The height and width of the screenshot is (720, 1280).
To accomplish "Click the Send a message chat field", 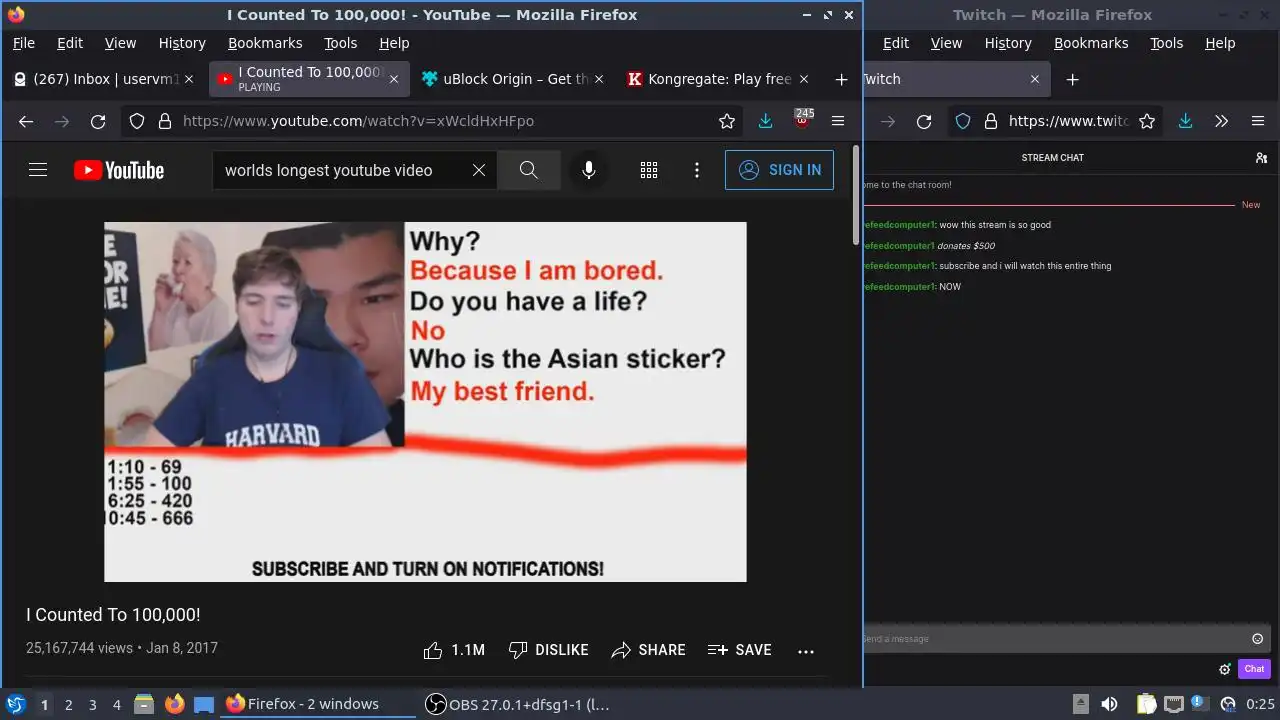I will click(1055, 639).
